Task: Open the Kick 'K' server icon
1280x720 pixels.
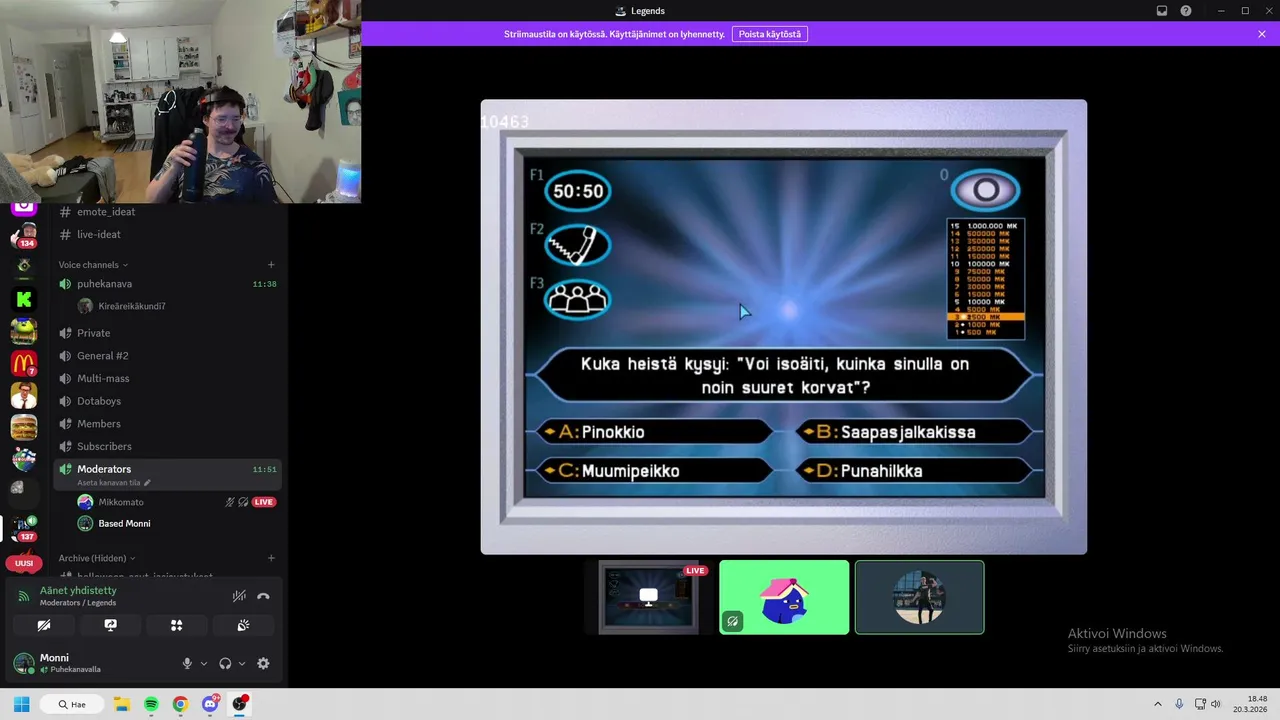Action: point(24,298)
